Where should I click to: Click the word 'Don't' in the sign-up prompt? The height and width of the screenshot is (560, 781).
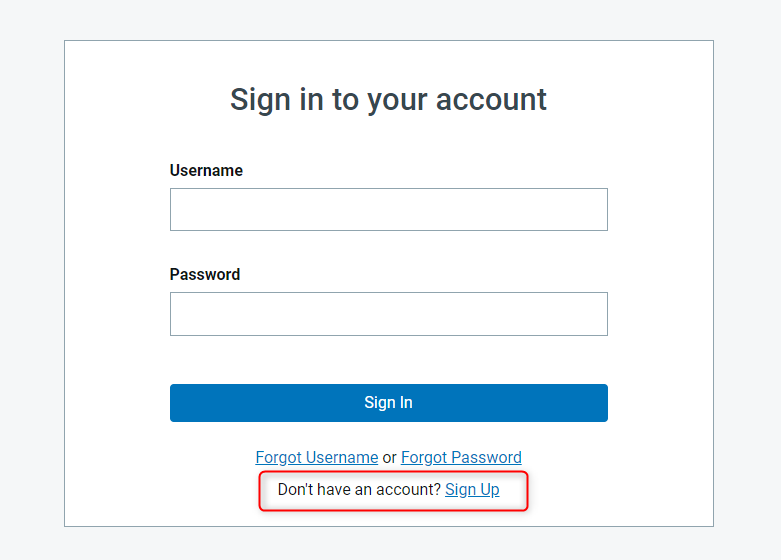coord(295,490)
